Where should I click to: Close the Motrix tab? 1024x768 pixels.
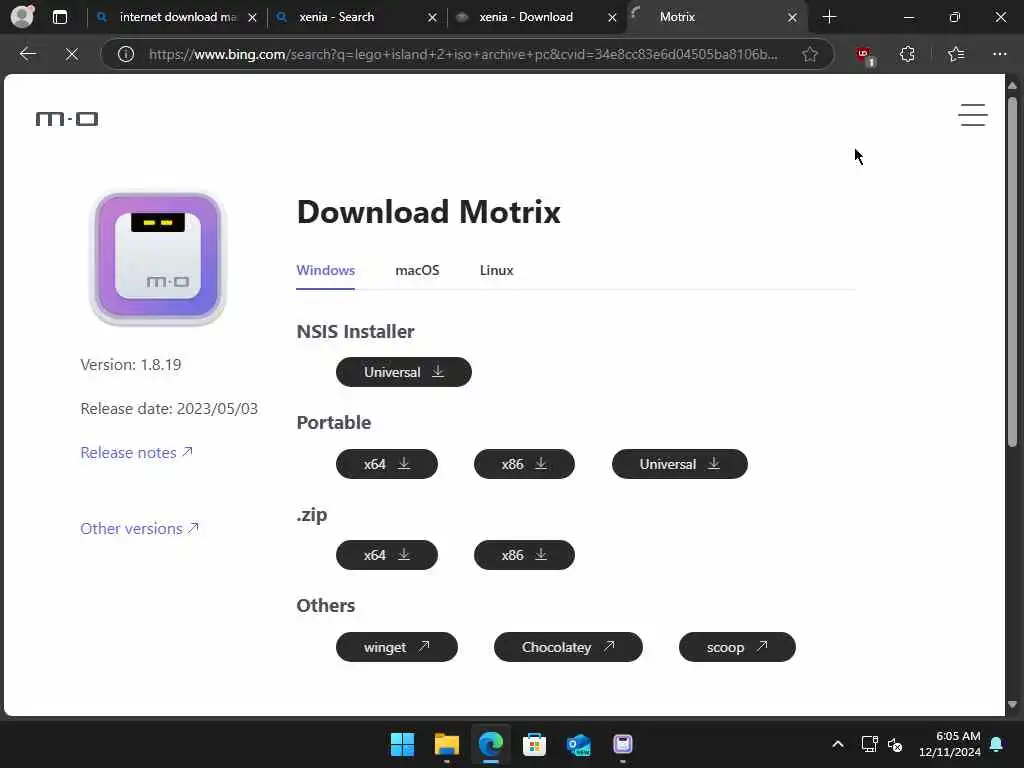[x=792, y=18]
